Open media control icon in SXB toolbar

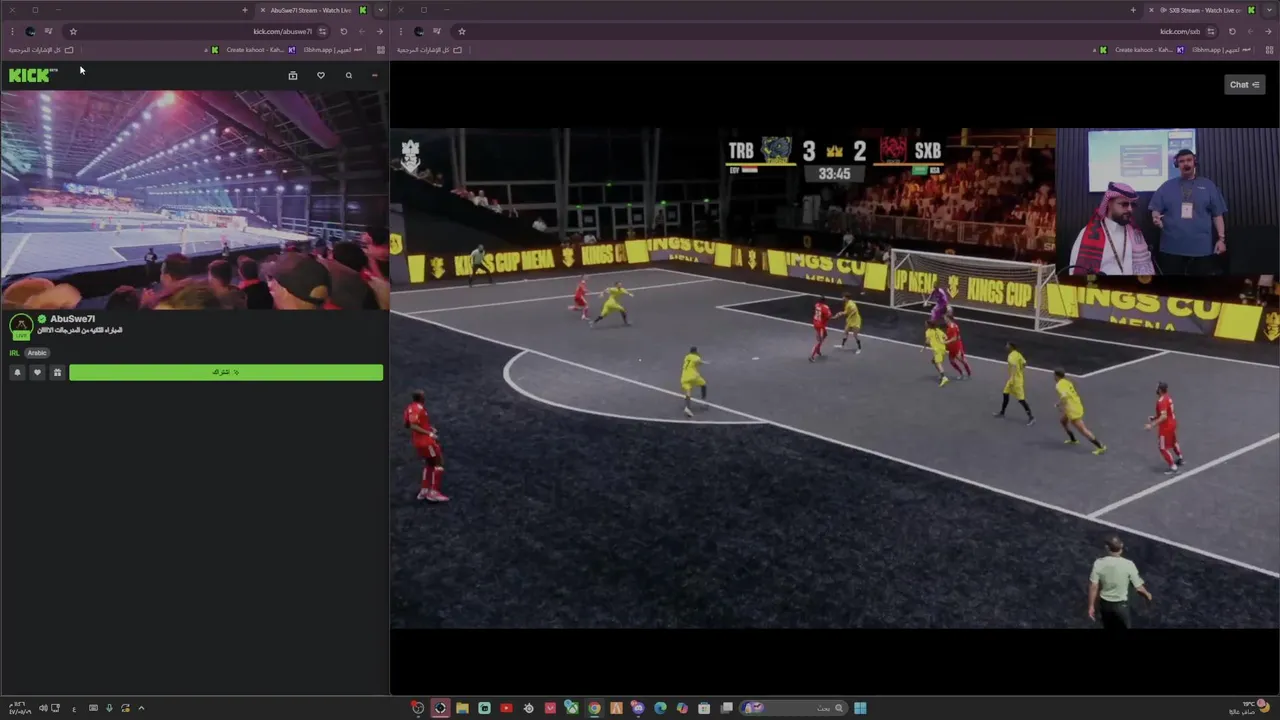[437, 31]
